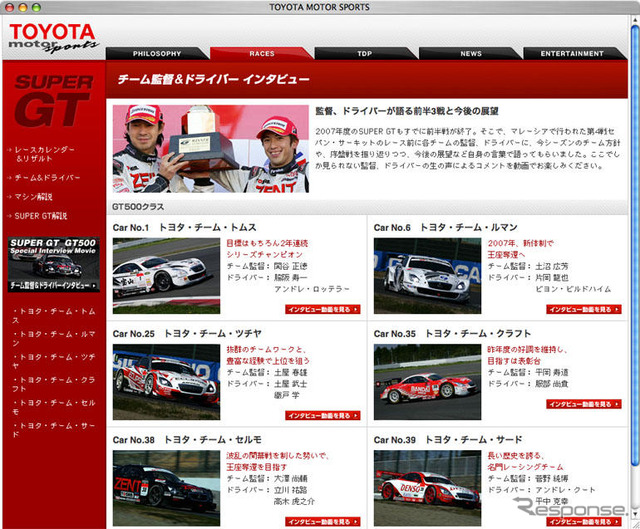This screenshot has height=529, width=640.
Task: Click heading Car No.39 トヨタ・チーム・サード
Action: point(448,440)
